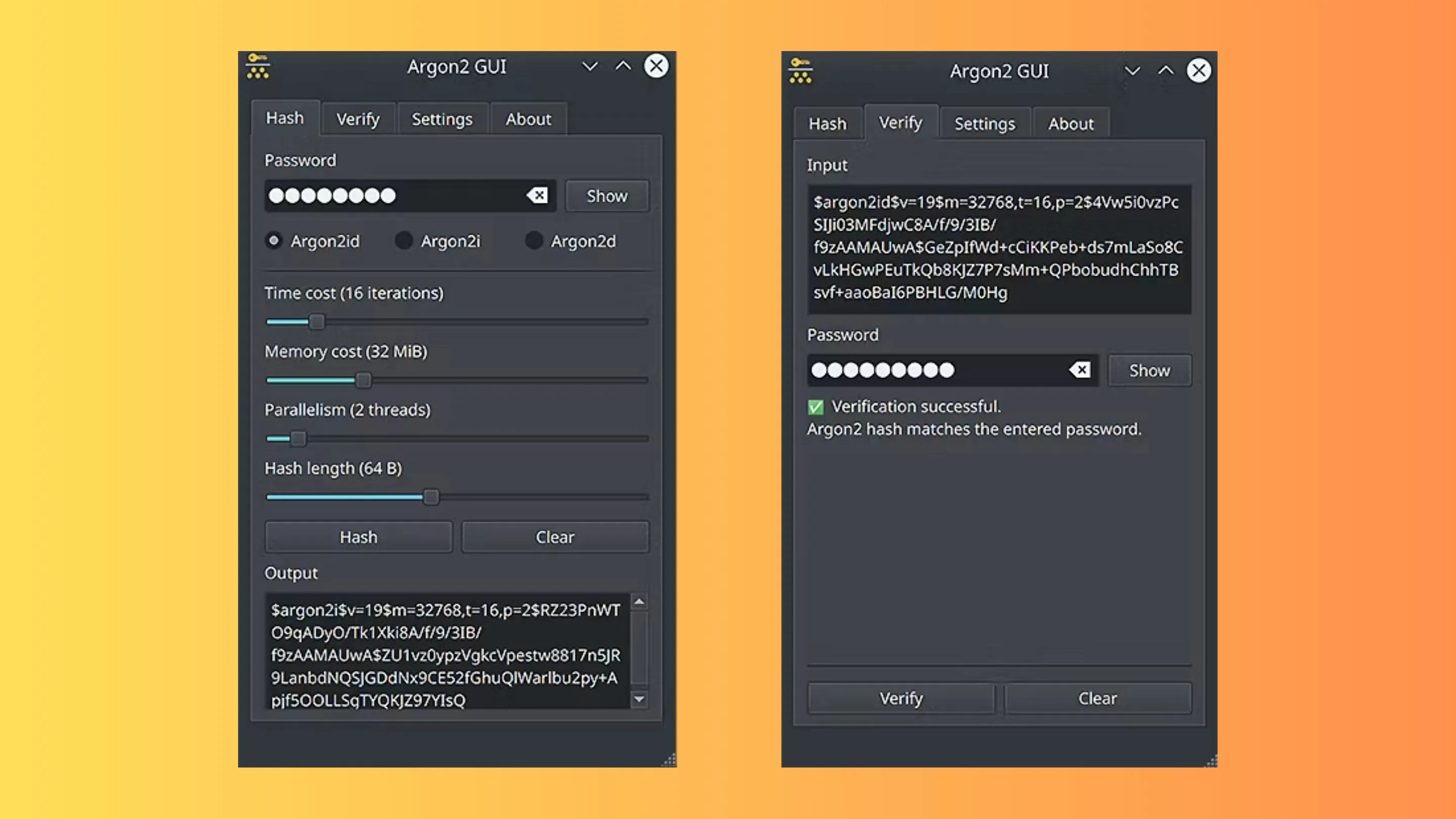Click the Hash length slider handle
This screenshot has height=819, width=1456.
(x=431, y=497)
